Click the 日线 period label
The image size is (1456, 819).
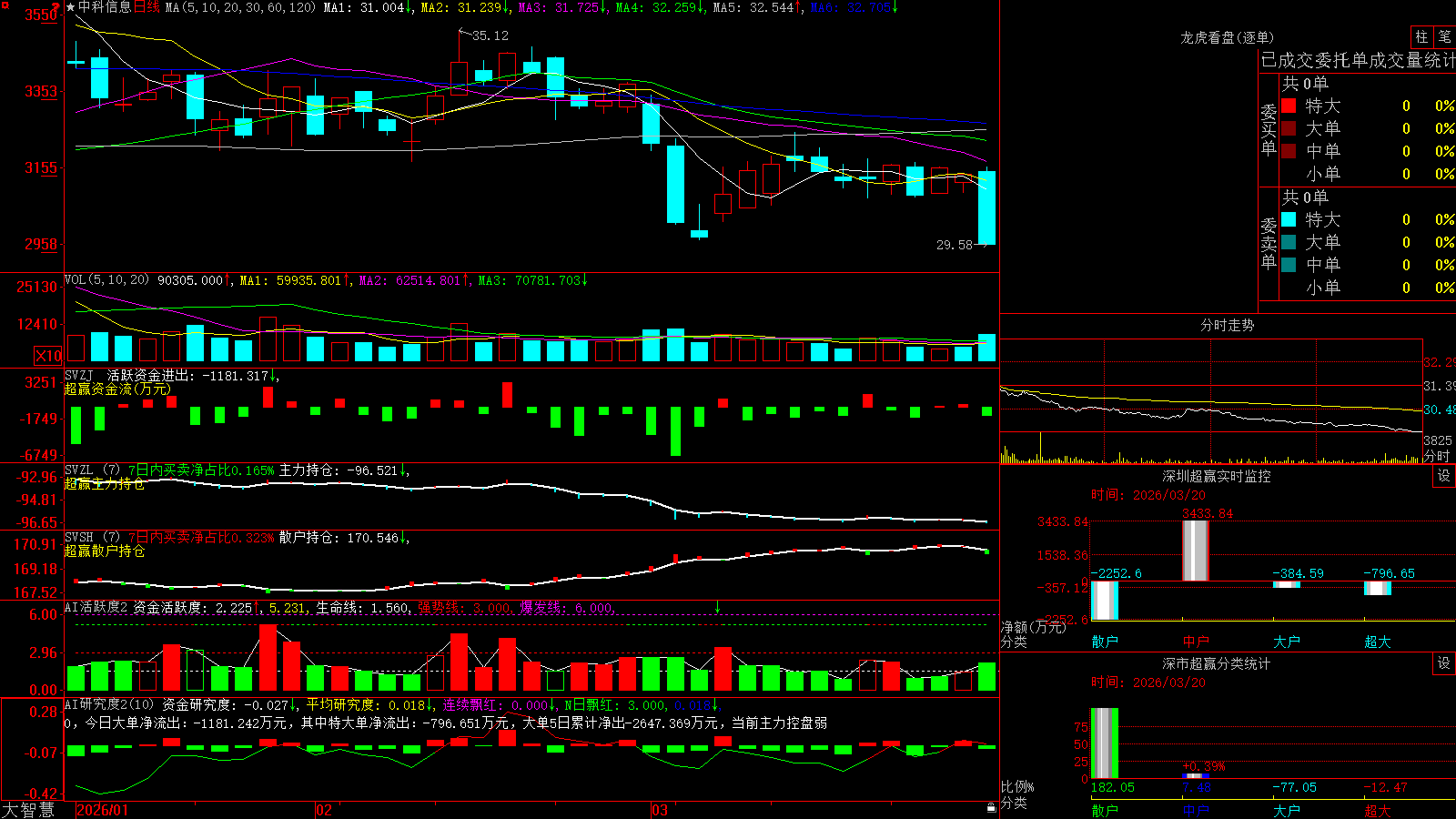147,7
